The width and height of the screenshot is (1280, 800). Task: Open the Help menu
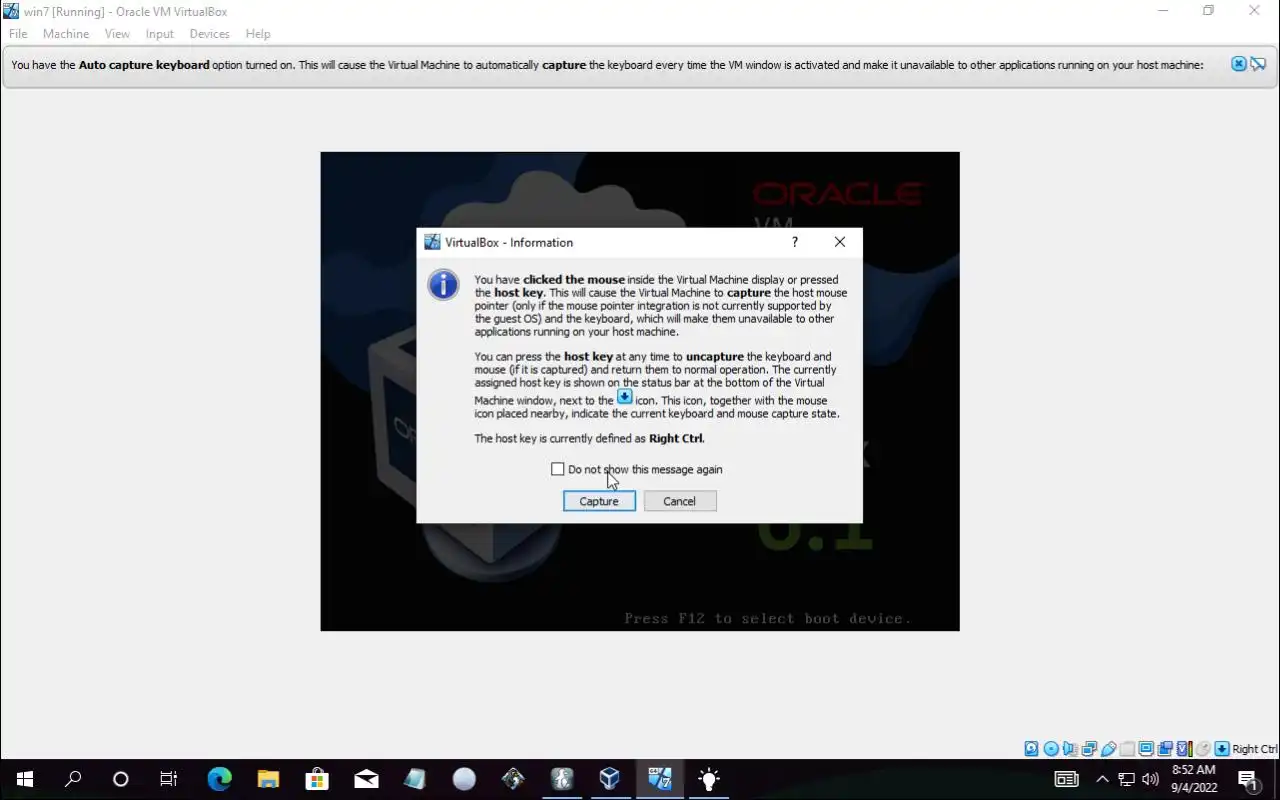click(x=258, y=34)
